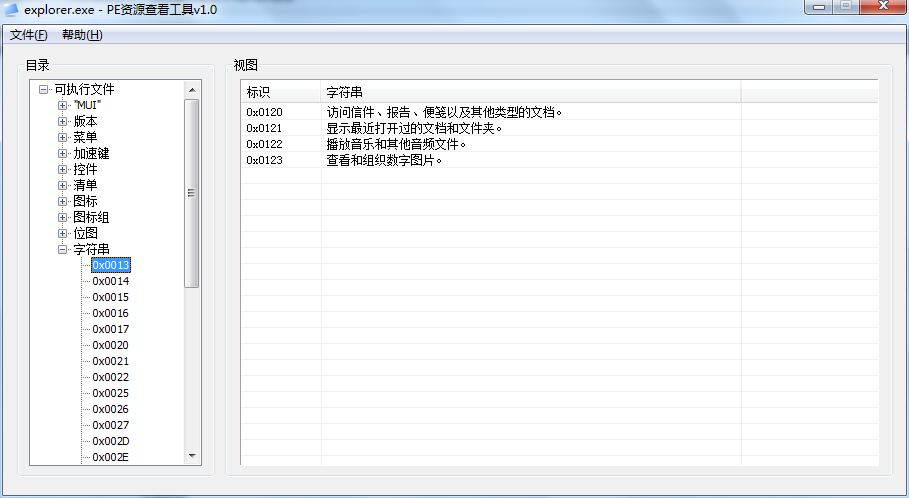The image size is (909, 498).
Task: Maximize the PE资源查看工具 window
Action: click(846, 7)
